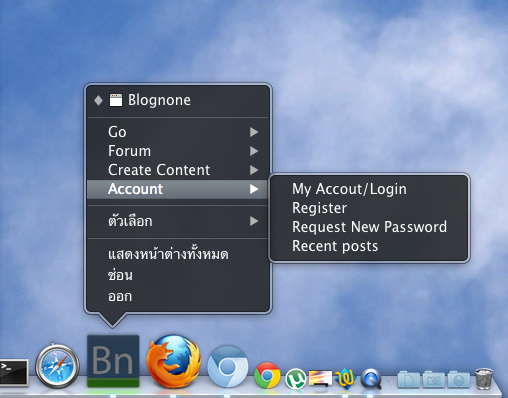Open QuickTime Player from the Dock
The width and height of the screenshot is (508, 398).
pyautogui.click(x=370, y=379)
